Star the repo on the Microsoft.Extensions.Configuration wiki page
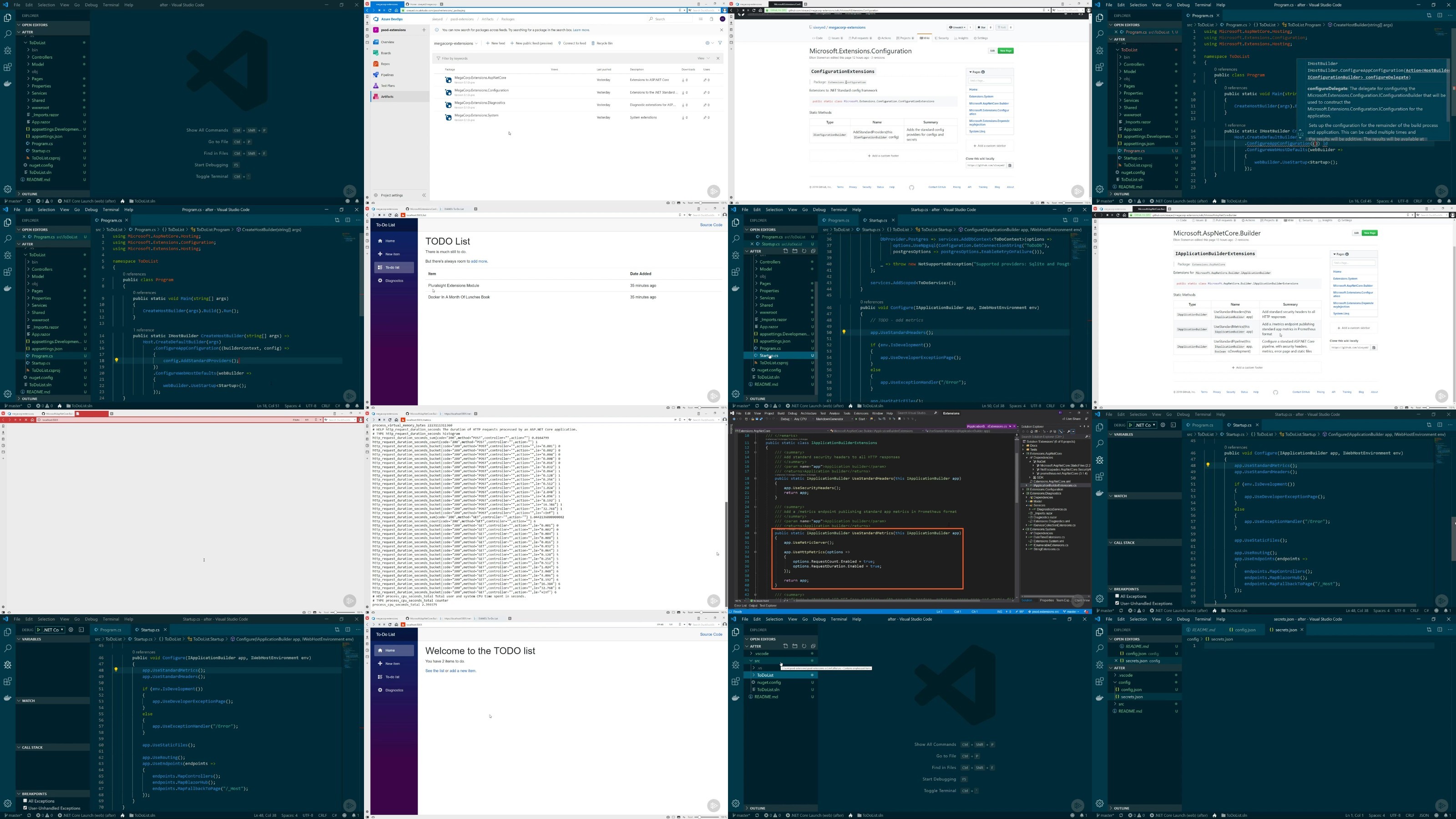1456x819 pixels. click(982, 27)
